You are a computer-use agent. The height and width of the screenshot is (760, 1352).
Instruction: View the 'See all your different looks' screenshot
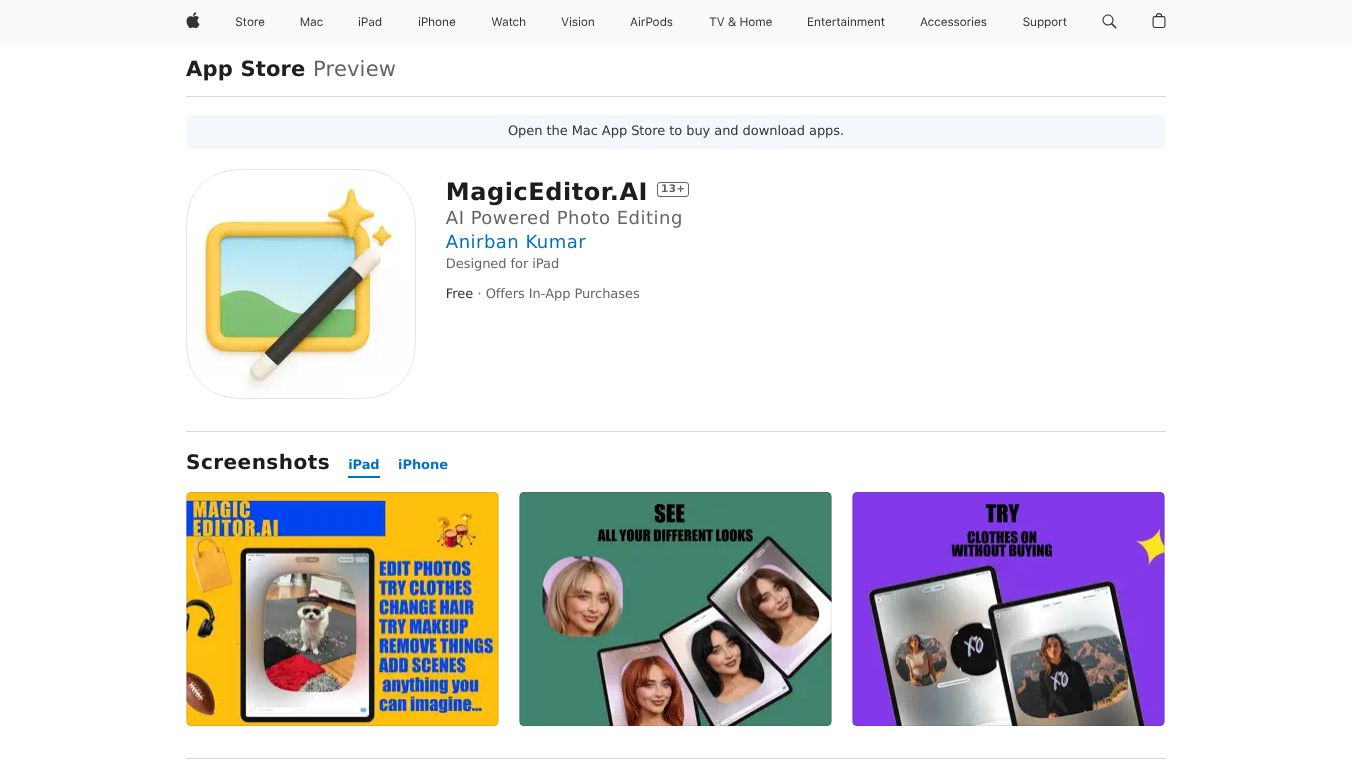pos(675,609)
